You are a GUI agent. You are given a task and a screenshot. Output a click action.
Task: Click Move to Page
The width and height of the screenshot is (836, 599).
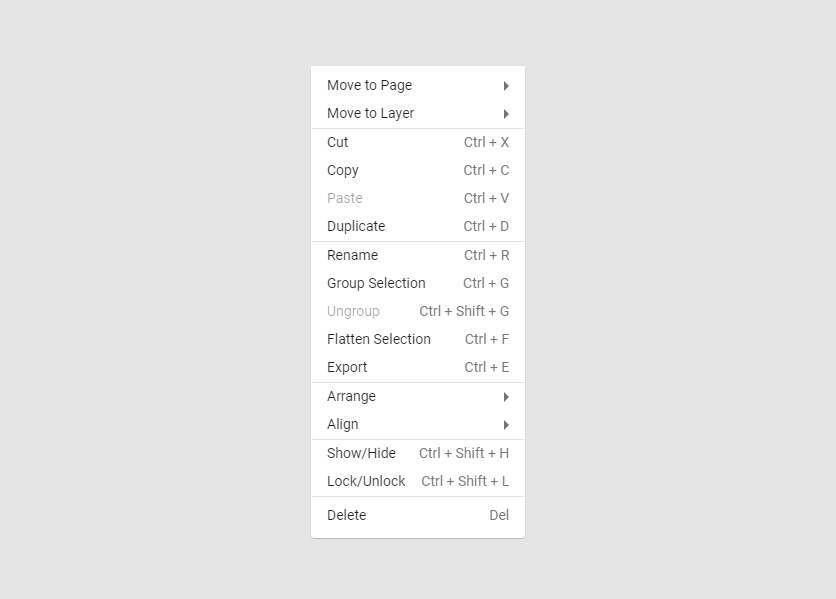click(x=369, y=85)
